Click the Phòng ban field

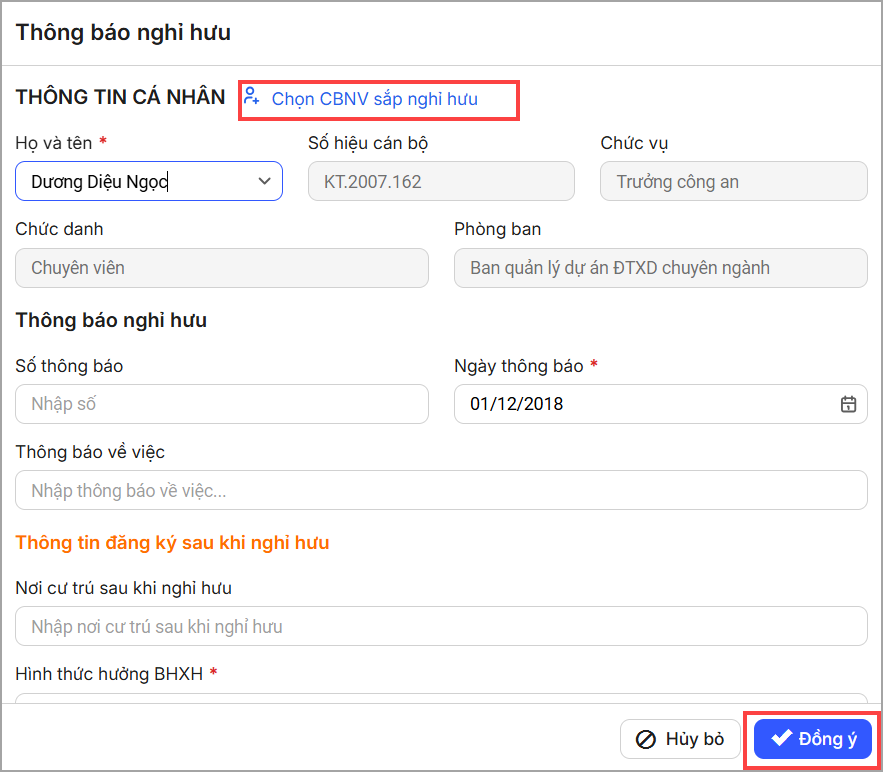(x=660, y=268)
